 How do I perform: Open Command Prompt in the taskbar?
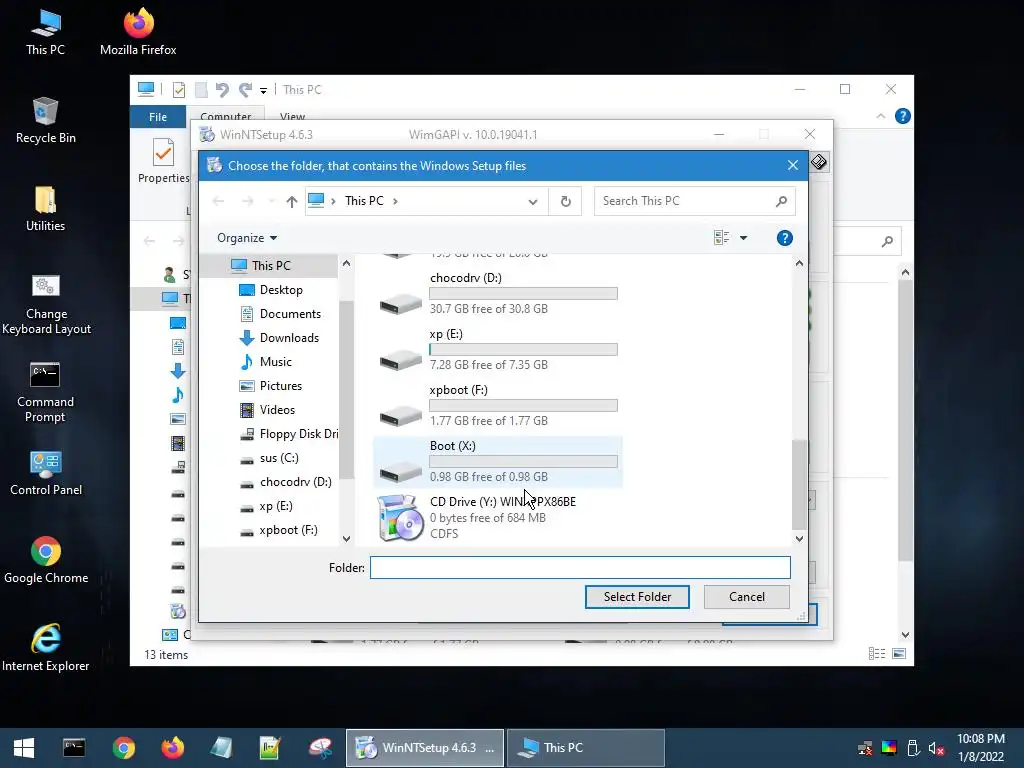click(74, 748)
